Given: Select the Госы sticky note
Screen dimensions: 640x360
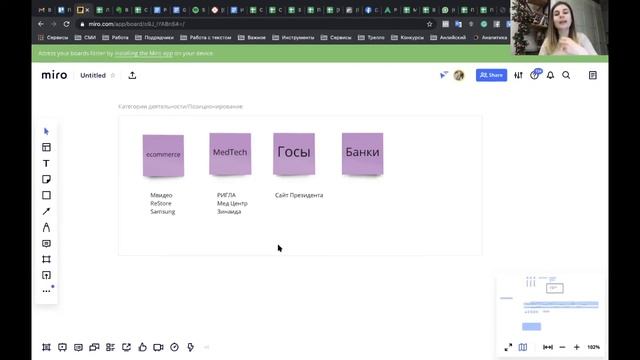Looking at the screenshot, I should [294, 154].
